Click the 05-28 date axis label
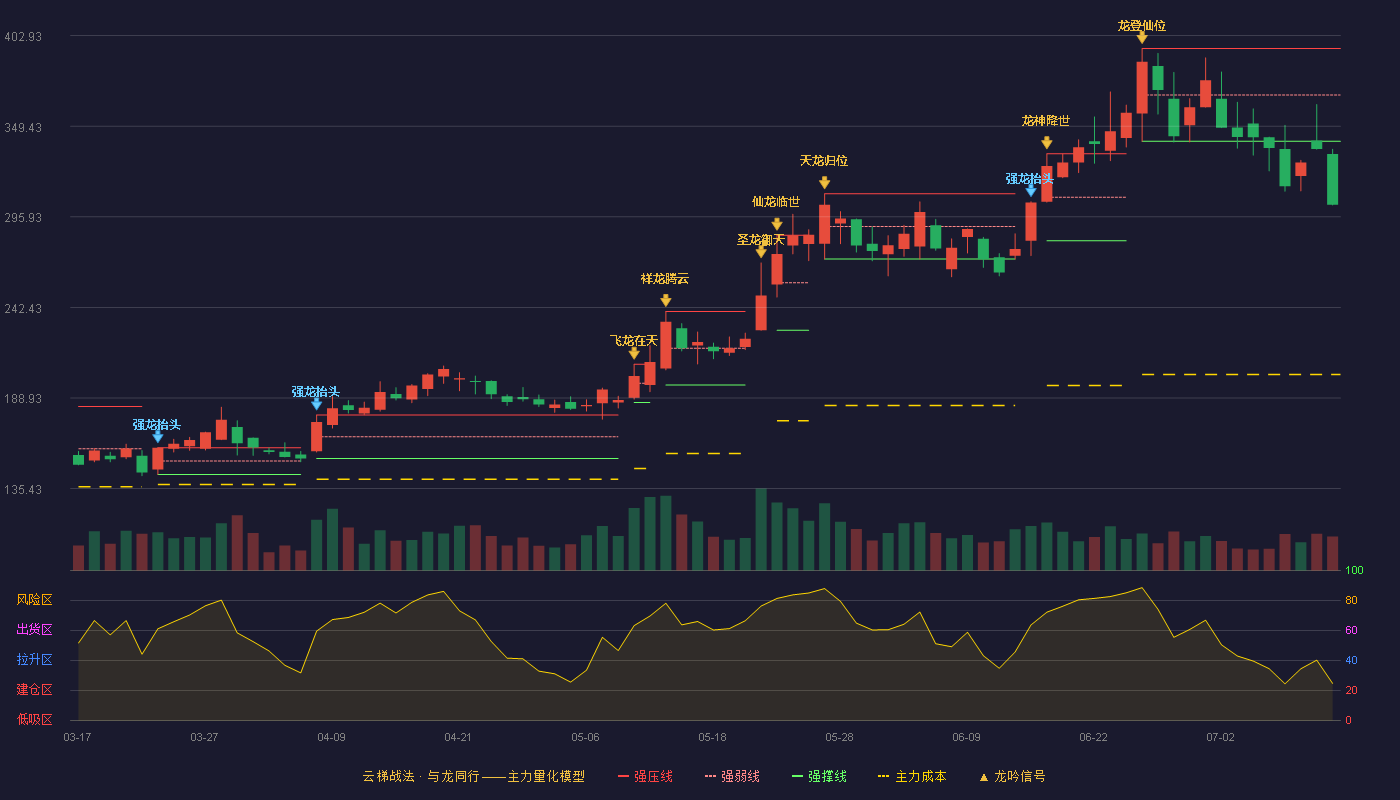Image resolution: width=1400 pixels, height=800 pixels. tap(839, 737)
